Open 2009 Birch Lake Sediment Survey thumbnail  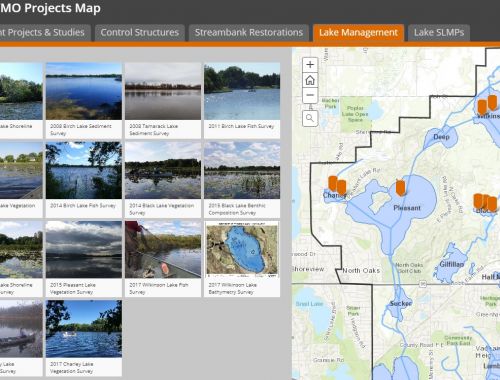[x=84, y=91]
